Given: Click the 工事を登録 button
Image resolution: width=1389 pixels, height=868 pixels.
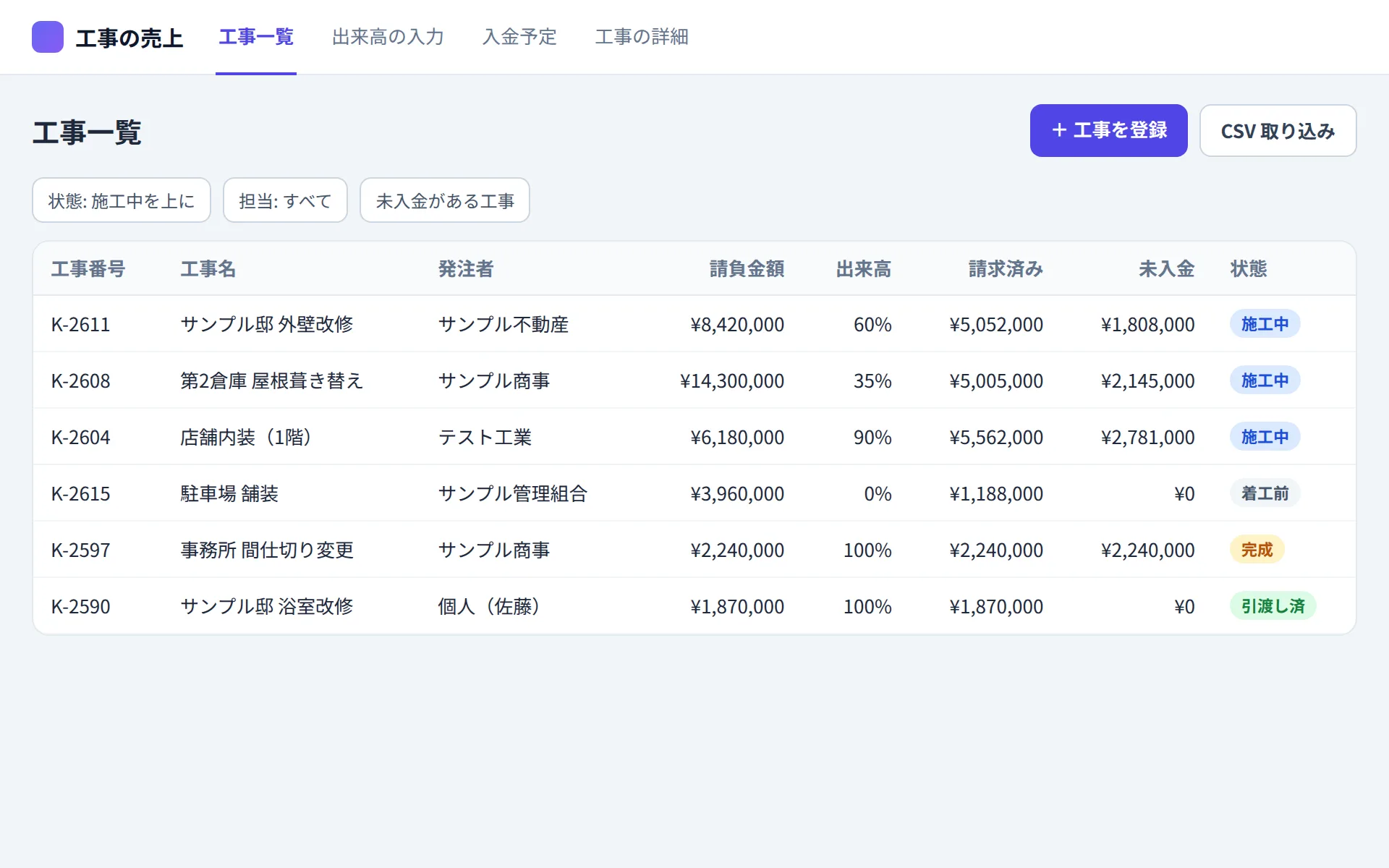Looking at the screenshot, I should pyautogui.click(x=1108, y=130).
